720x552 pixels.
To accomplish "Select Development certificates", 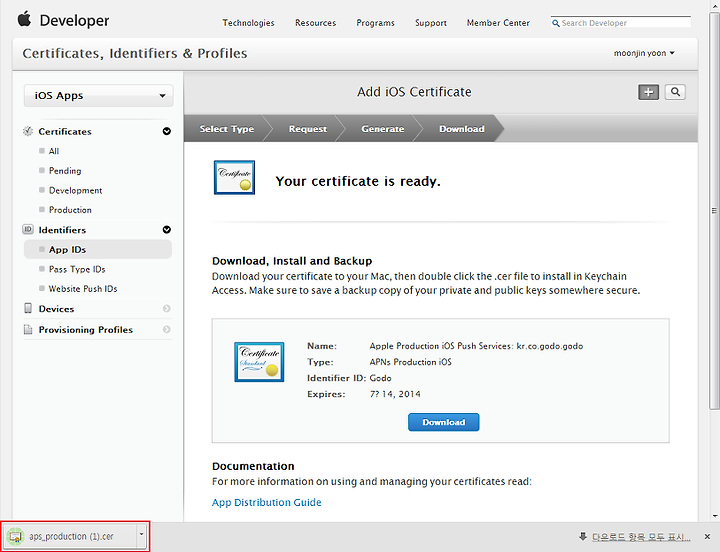I will [x=75, y=190].
